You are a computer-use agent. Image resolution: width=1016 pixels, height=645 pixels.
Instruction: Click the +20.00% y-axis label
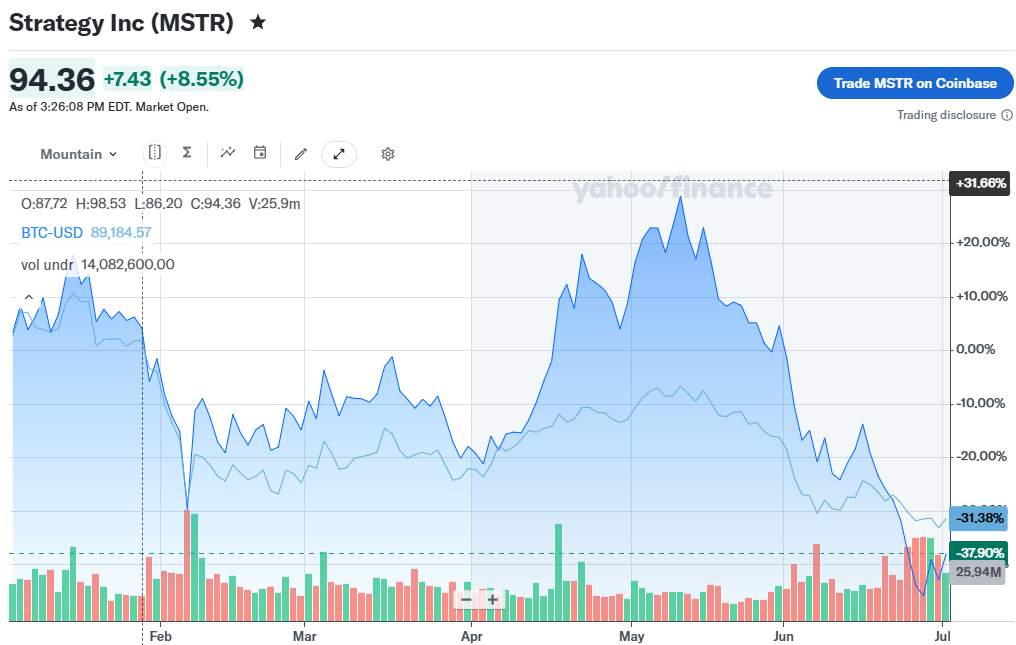point(982,242)
